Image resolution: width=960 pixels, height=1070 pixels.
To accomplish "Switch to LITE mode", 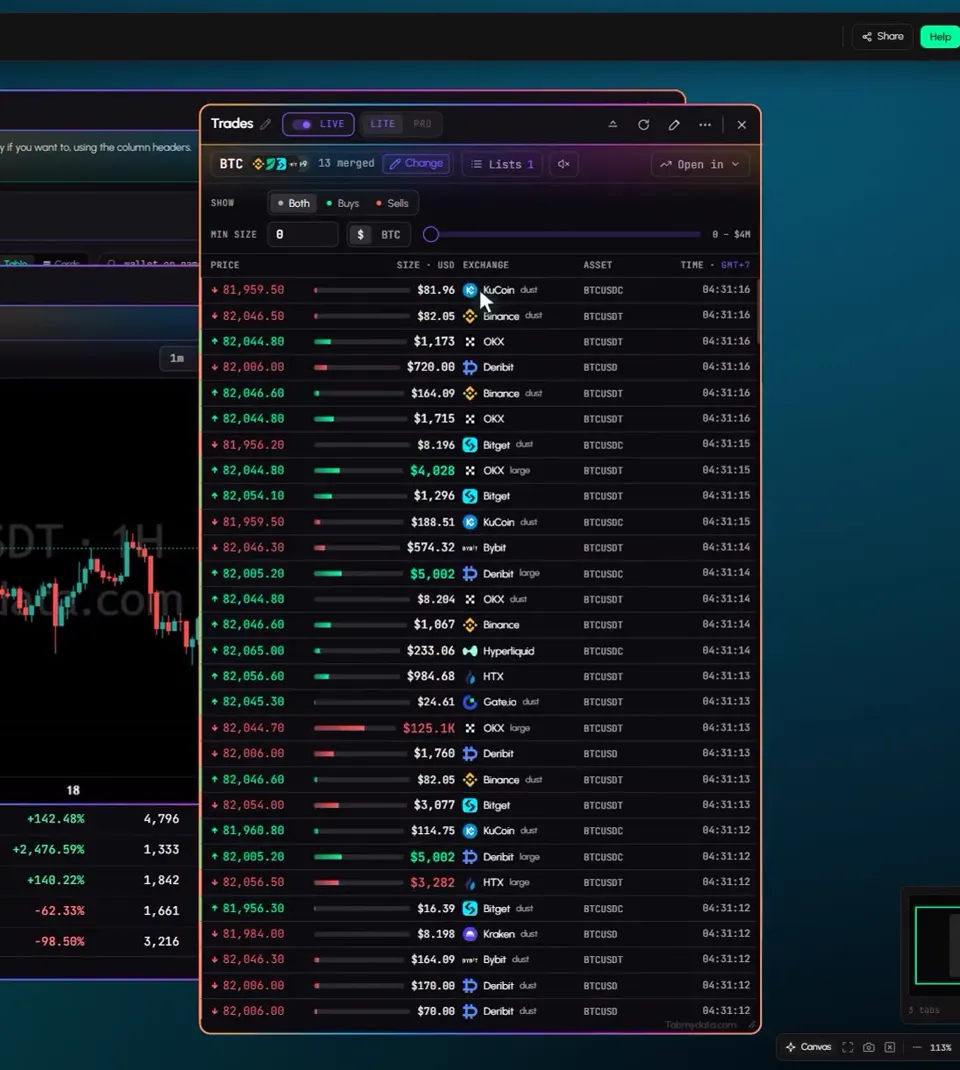I will pyautogui.click(x=382, y=124).
